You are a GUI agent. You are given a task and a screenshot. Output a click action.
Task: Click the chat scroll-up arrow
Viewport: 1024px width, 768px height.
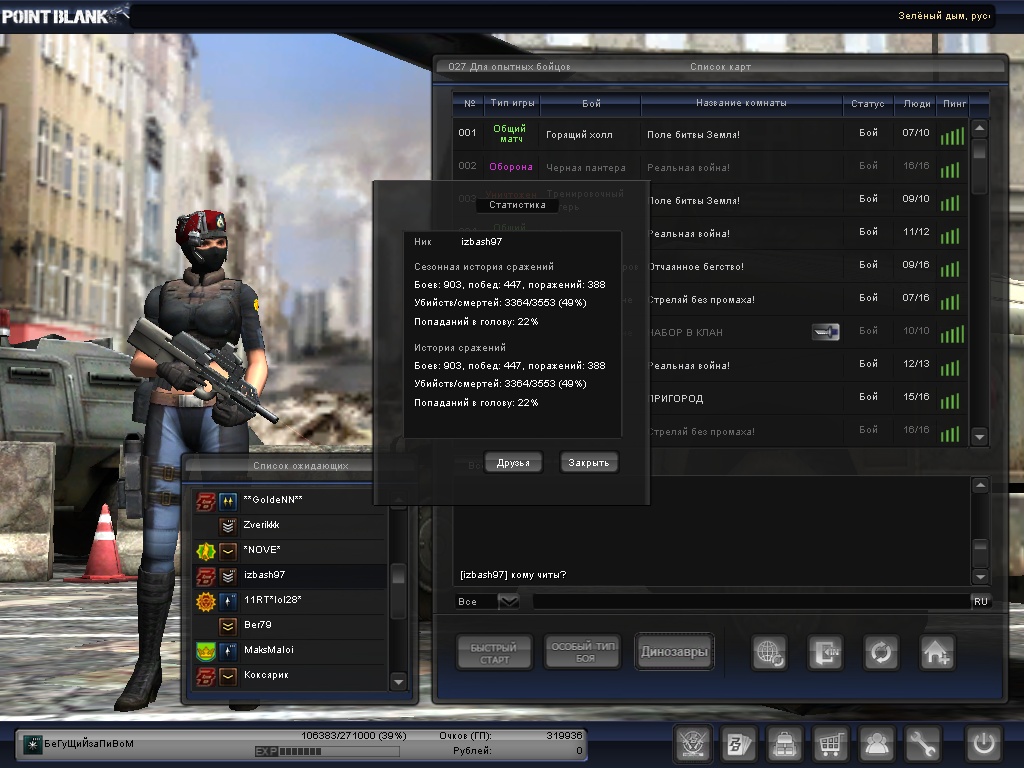click(980, 485)
